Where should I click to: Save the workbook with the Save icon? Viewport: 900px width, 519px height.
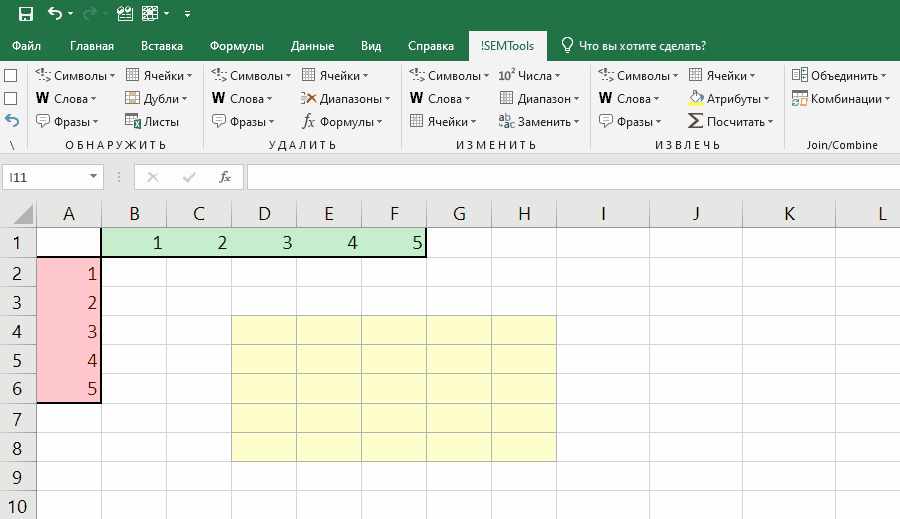[26, 13]
